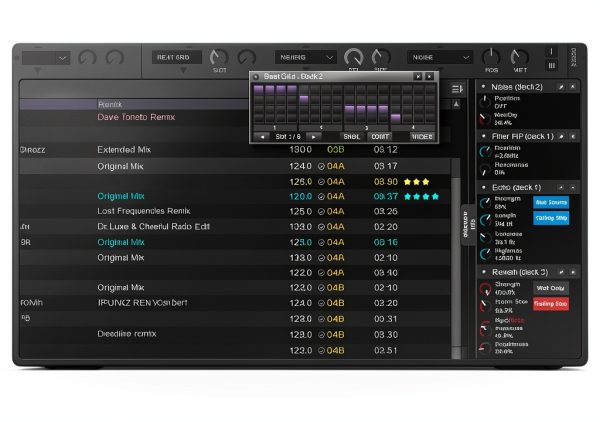Click the SLOT knob
This screenshot has height=422, width=600.
click(x=219, y=58)
